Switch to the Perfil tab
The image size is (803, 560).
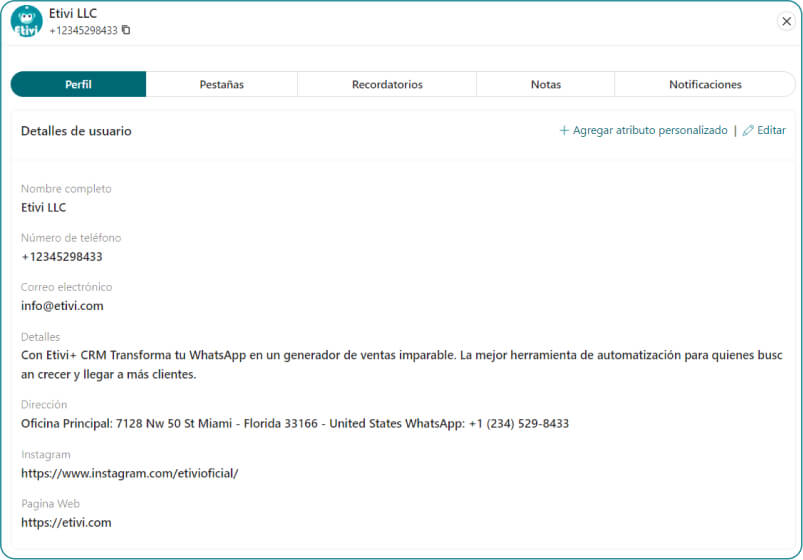point(78,85)
